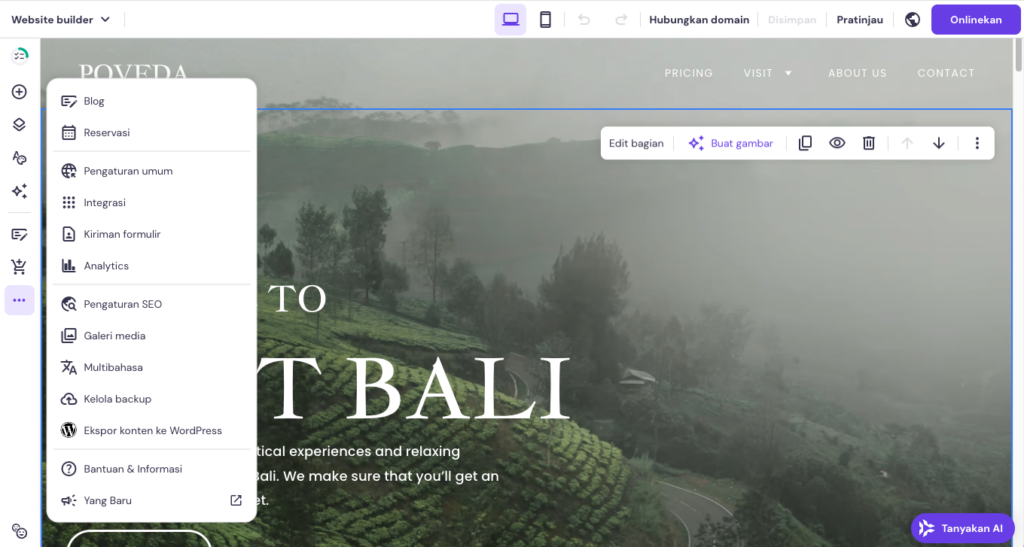Screen dimensions: 1024x547
Task: Click Buat gambar button
Action: 731,143
